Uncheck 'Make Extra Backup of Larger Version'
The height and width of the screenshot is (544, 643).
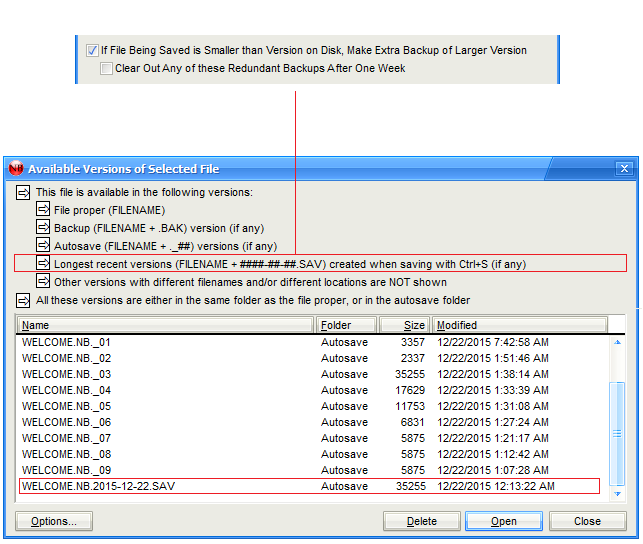coord(92,50)
